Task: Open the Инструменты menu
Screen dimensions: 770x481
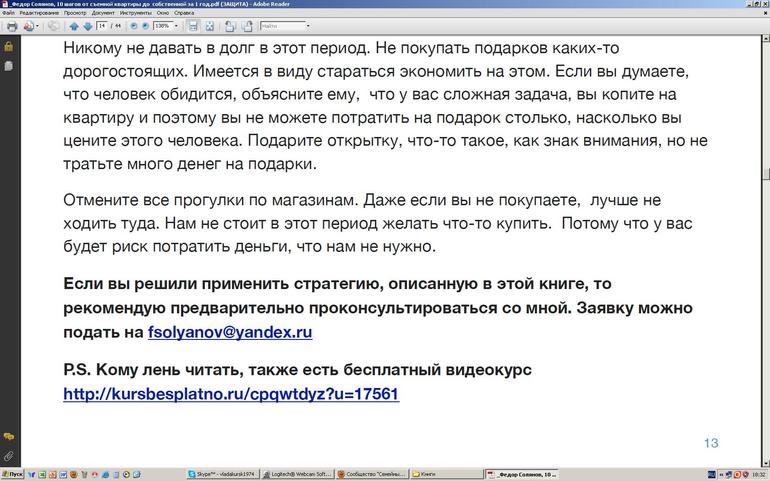Action: coord(135,13)
